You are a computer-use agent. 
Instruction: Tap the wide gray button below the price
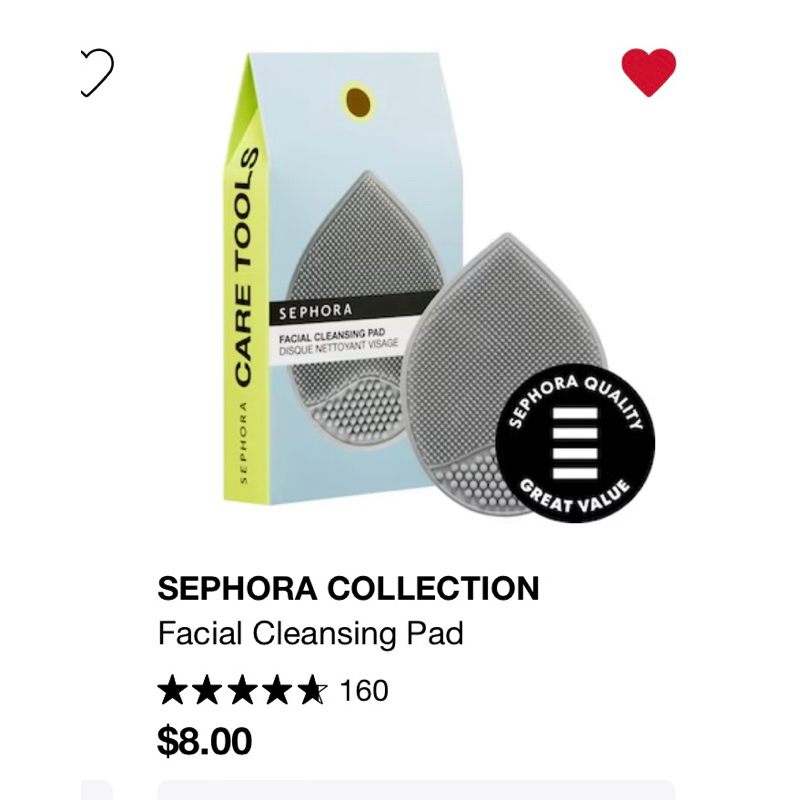pyautogui.click(x=416, y=790)
